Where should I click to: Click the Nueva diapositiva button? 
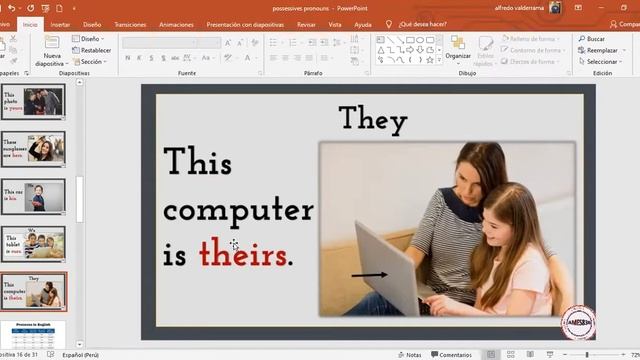coord(51,51)
